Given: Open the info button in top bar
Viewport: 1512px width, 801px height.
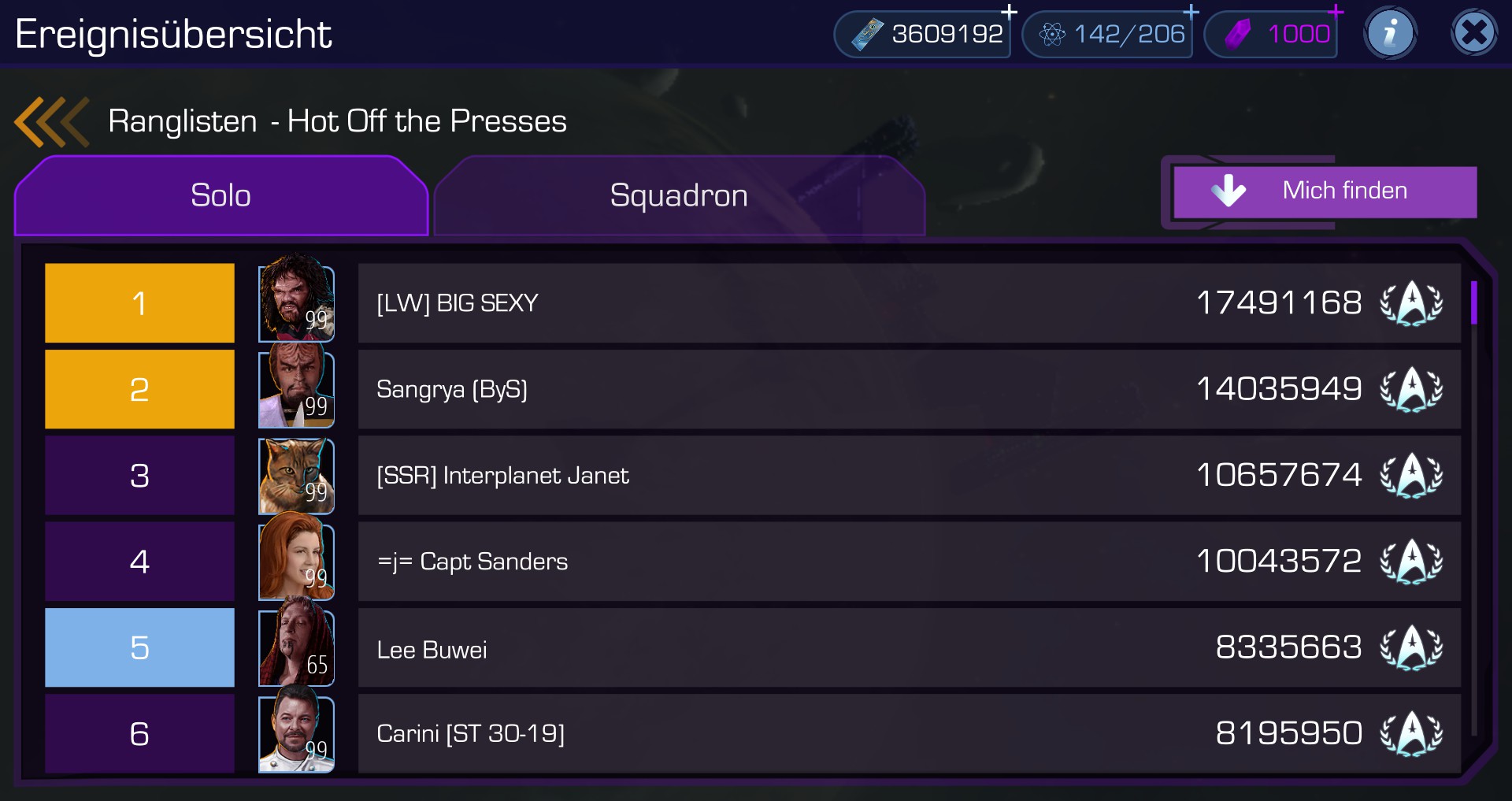Looking at the screenshot, I should (1390, 33).
